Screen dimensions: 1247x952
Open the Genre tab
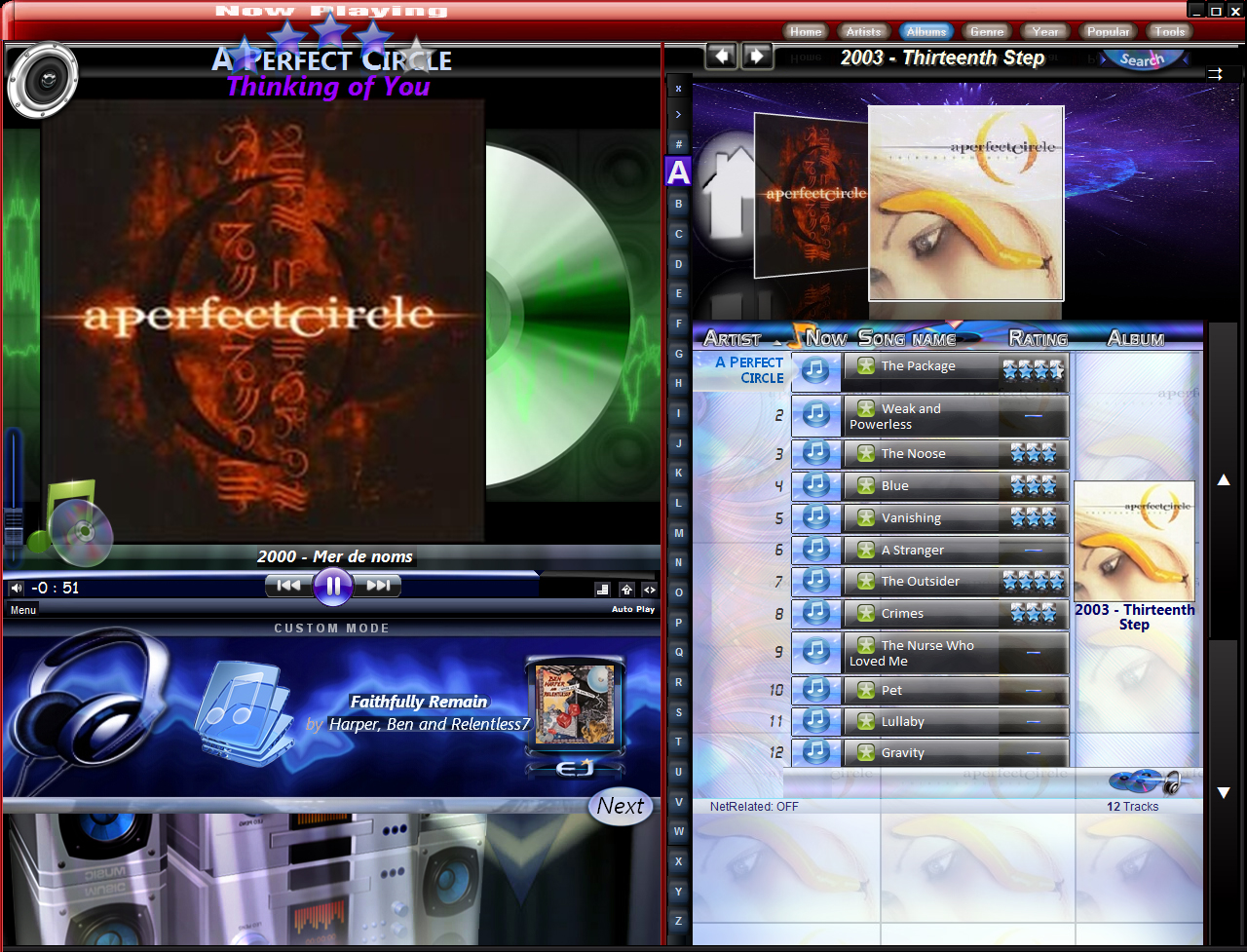[986, 31]
